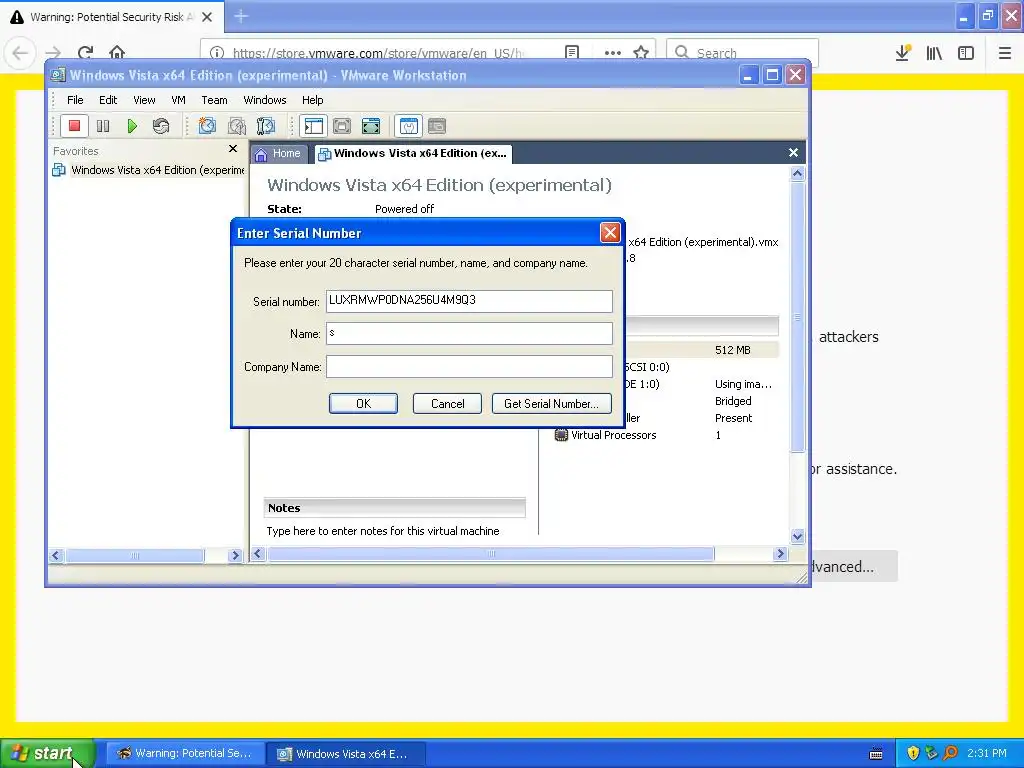
Task: Show Firefox sidebars icon
Action: point(966,53)
